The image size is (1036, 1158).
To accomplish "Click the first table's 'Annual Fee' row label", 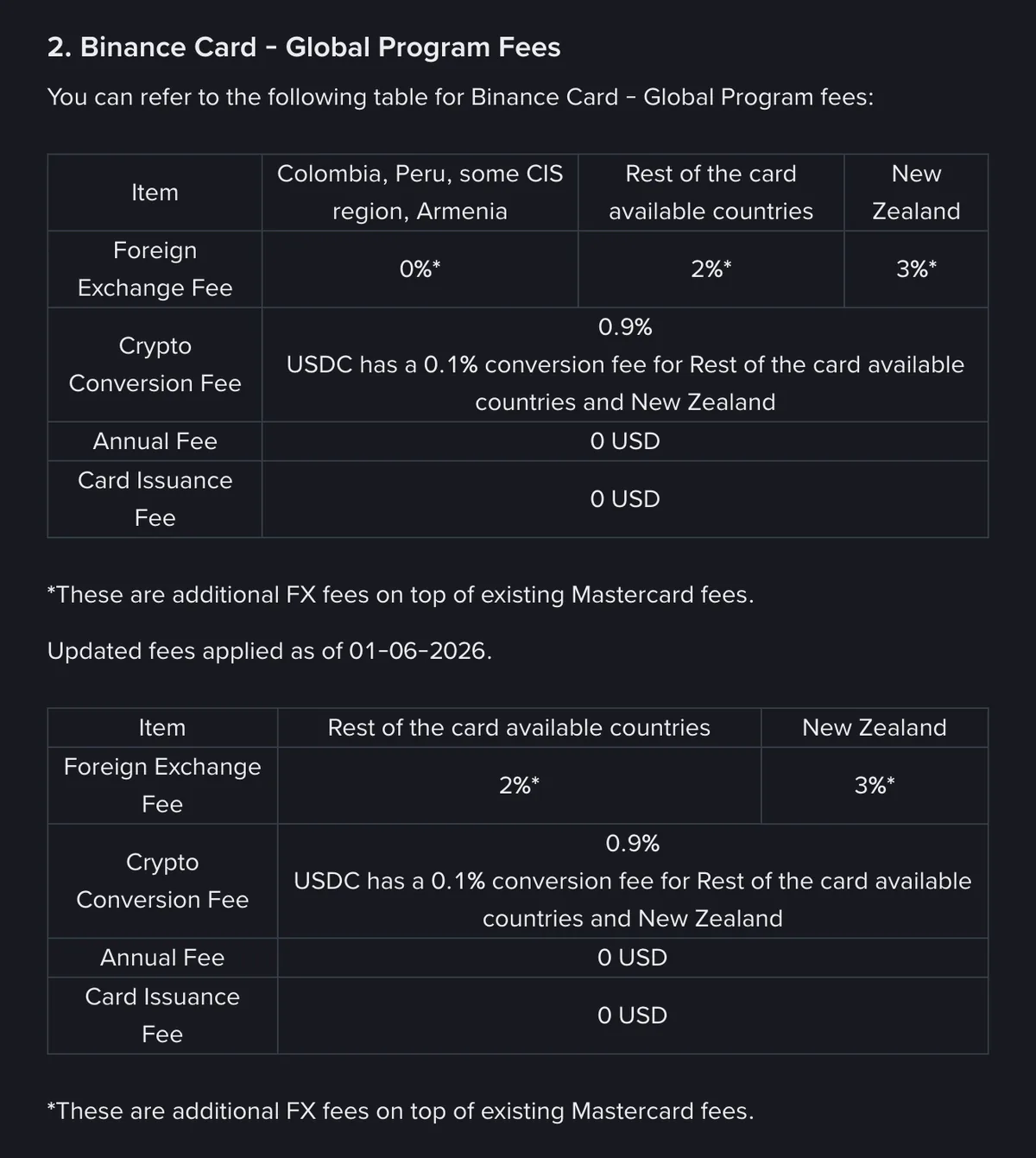I will click(155, 441).
